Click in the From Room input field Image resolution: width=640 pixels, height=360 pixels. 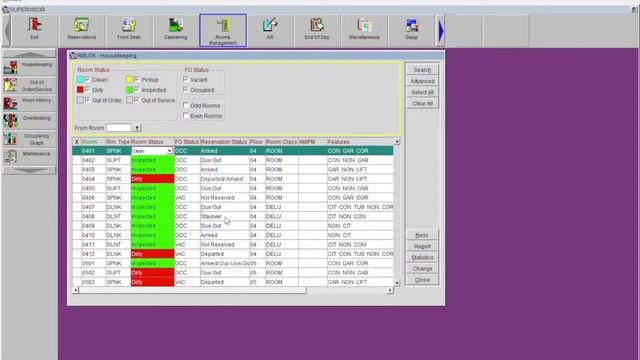click(x=119, y=128)
